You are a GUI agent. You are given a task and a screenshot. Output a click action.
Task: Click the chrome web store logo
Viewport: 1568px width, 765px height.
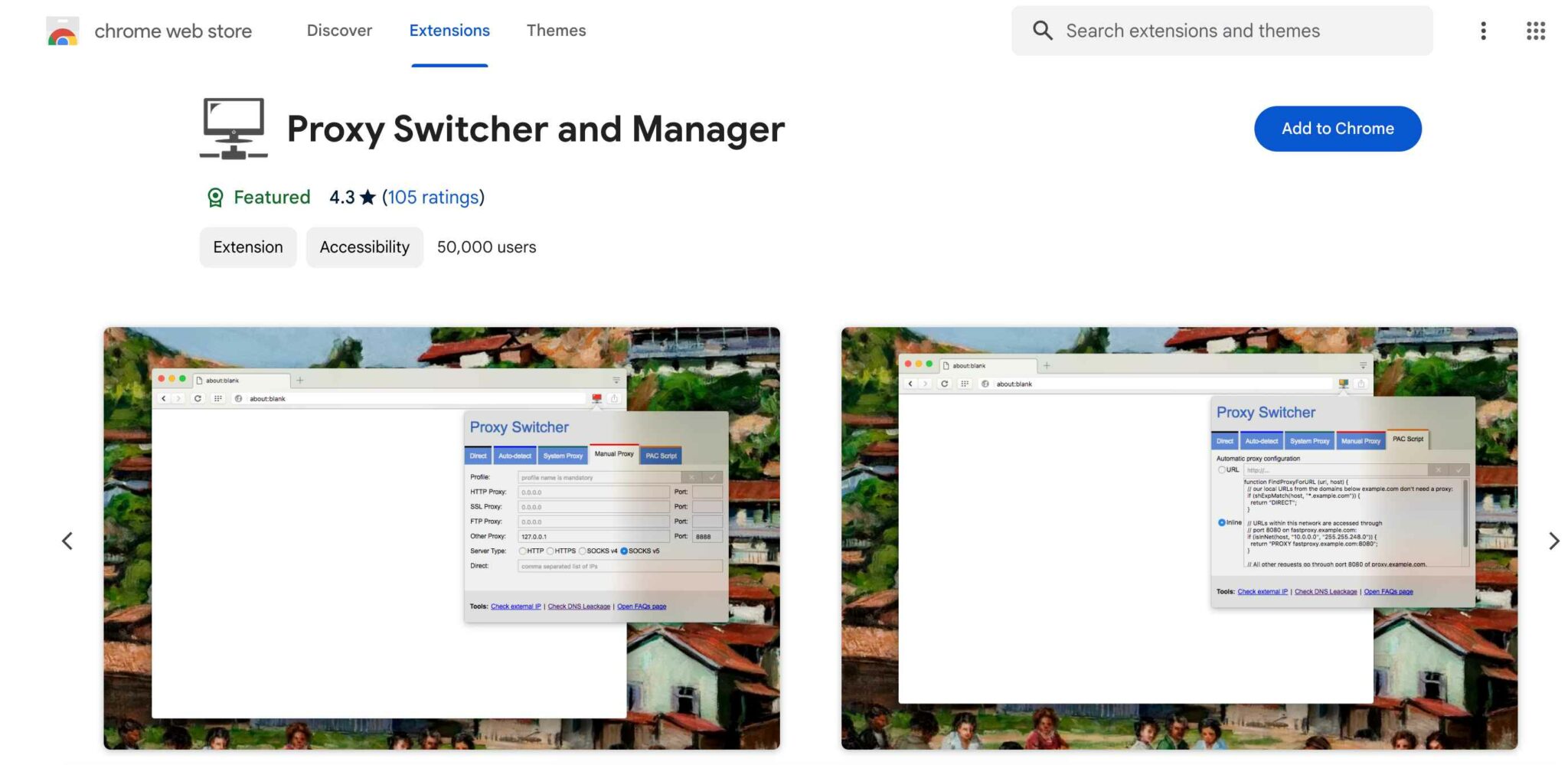pyautogui.click(x=63, y=31)
